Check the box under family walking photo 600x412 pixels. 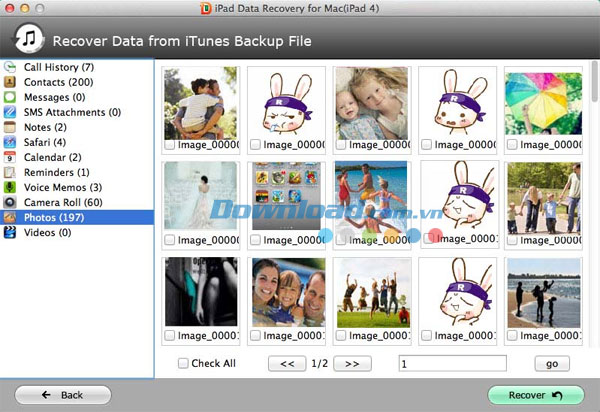512,240
